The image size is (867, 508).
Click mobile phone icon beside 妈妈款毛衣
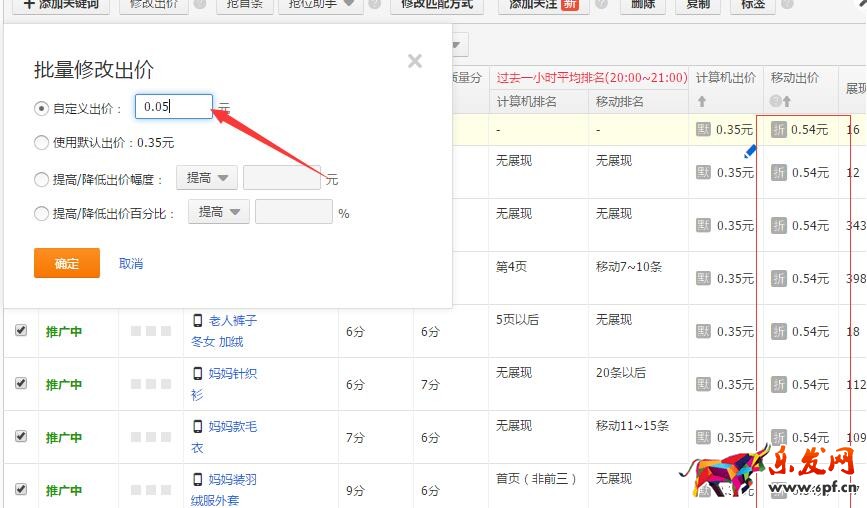198,426
